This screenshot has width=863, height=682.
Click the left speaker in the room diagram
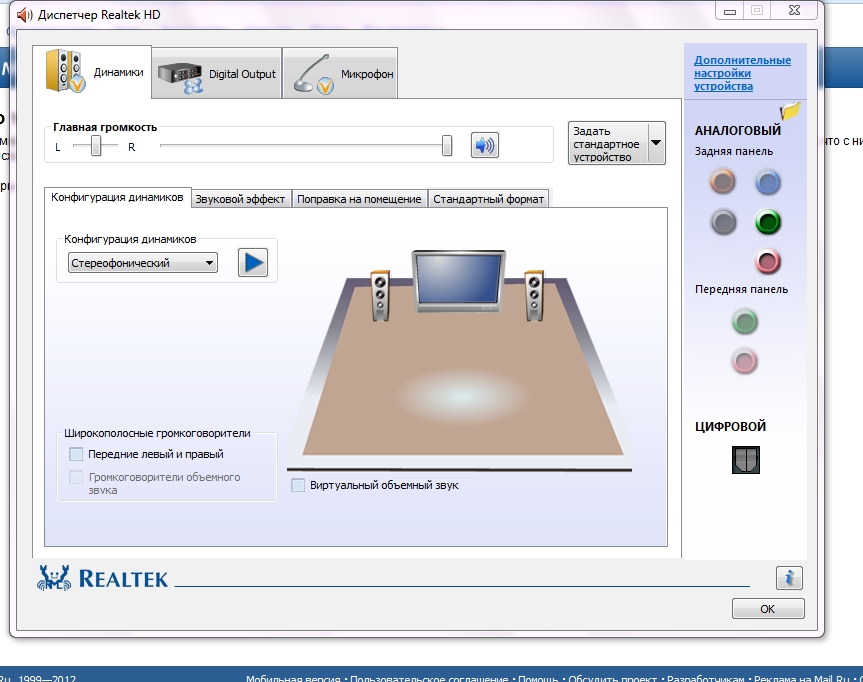380,295
